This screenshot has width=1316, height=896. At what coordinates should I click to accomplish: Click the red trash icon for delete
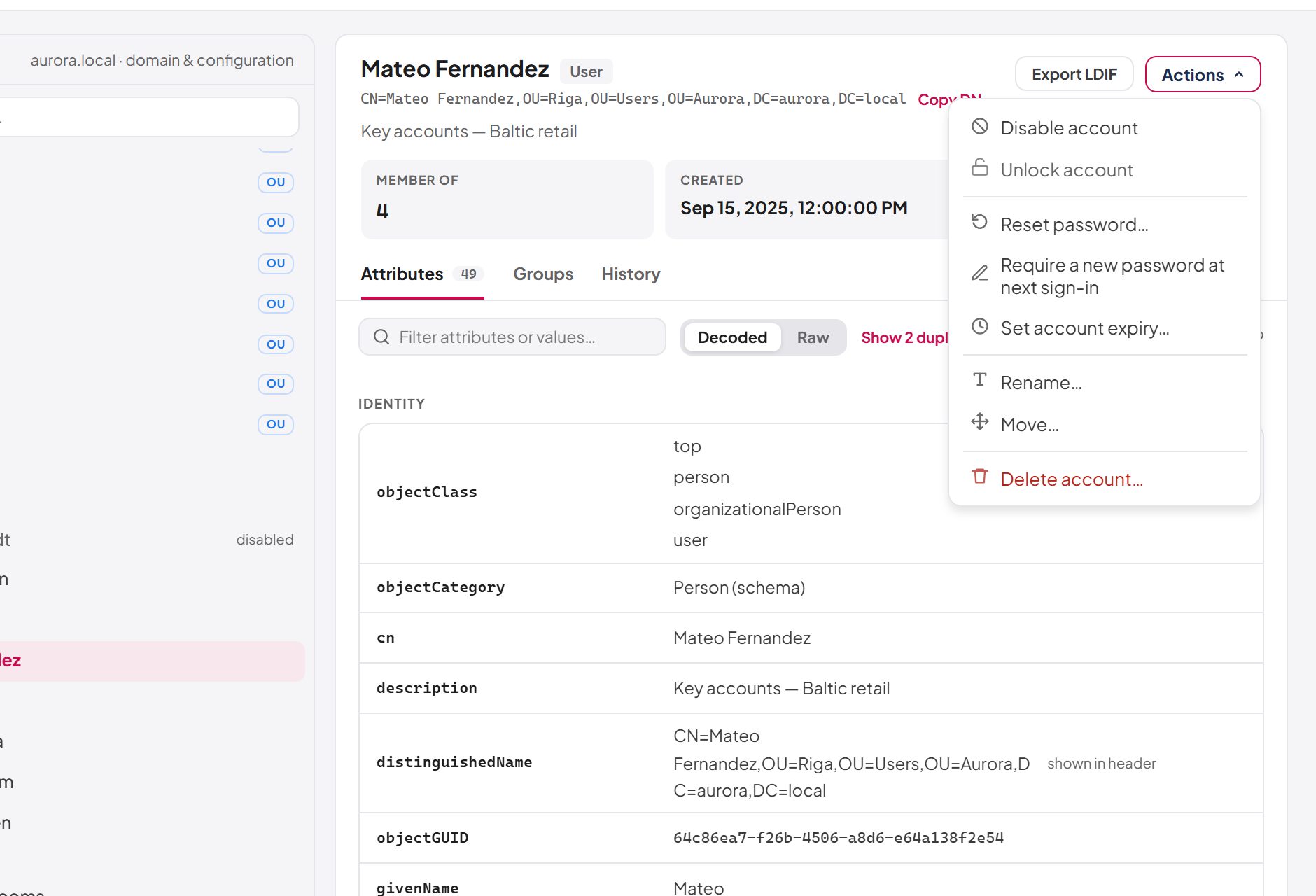click(980, 477)
